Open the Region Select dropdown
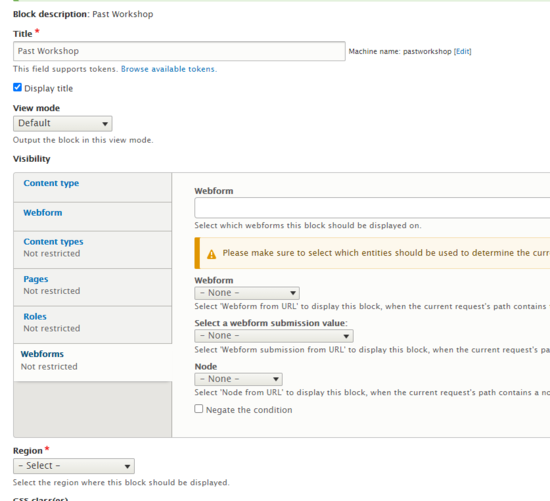This screenshot has width=550, height=501. pyautogui.click(x=74, y=466)
